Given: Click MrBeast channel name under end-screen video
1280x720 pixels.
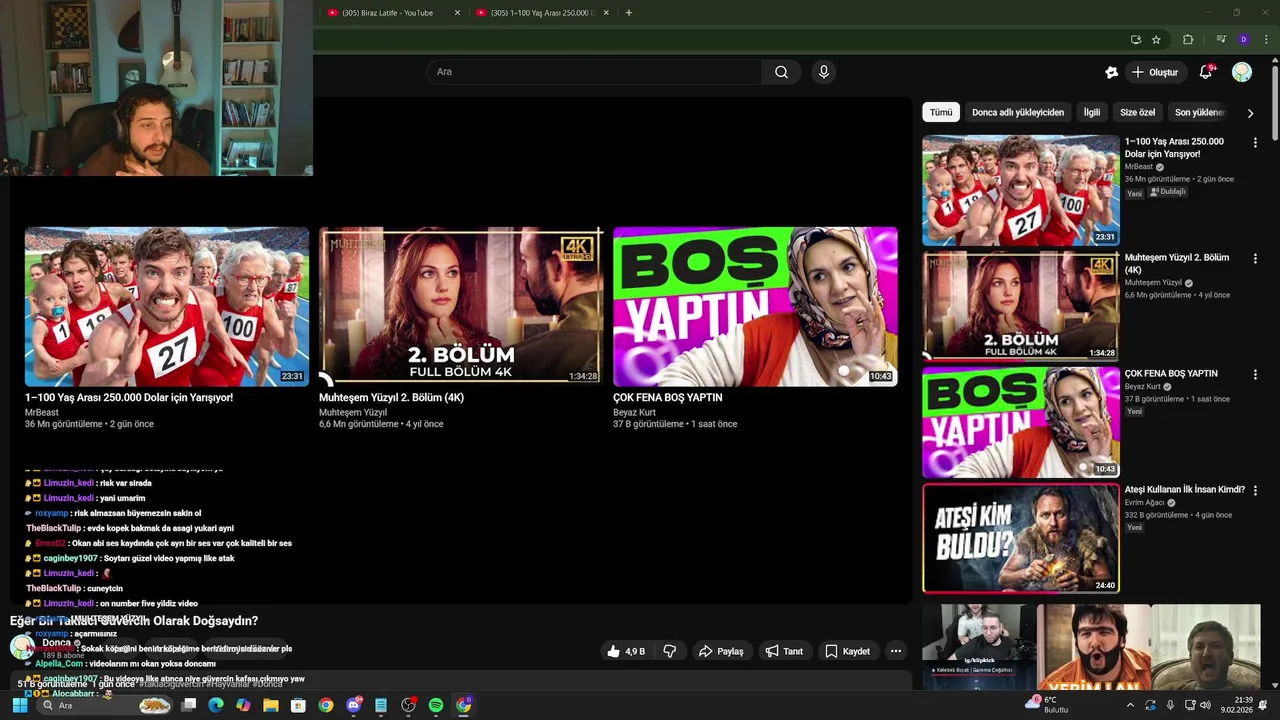Looking at the screenshot, I should pyautogui.click(x=41, y=412).
